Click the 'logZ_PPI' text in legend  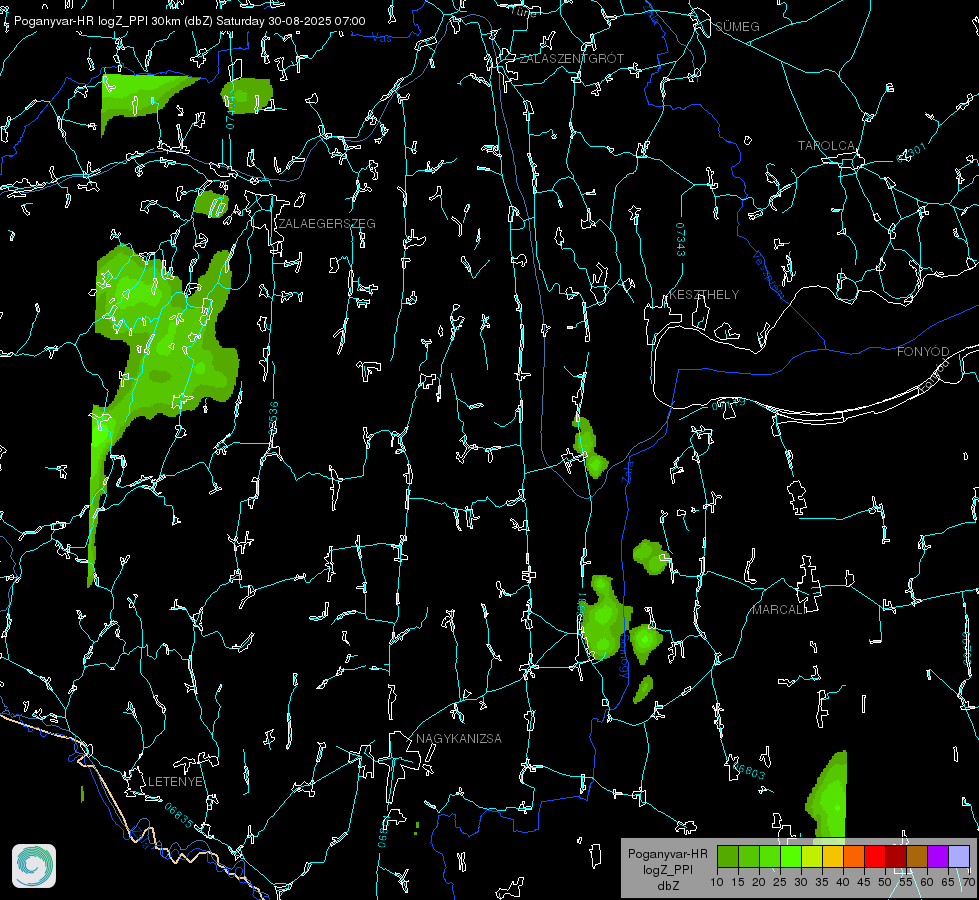point(667,869)
